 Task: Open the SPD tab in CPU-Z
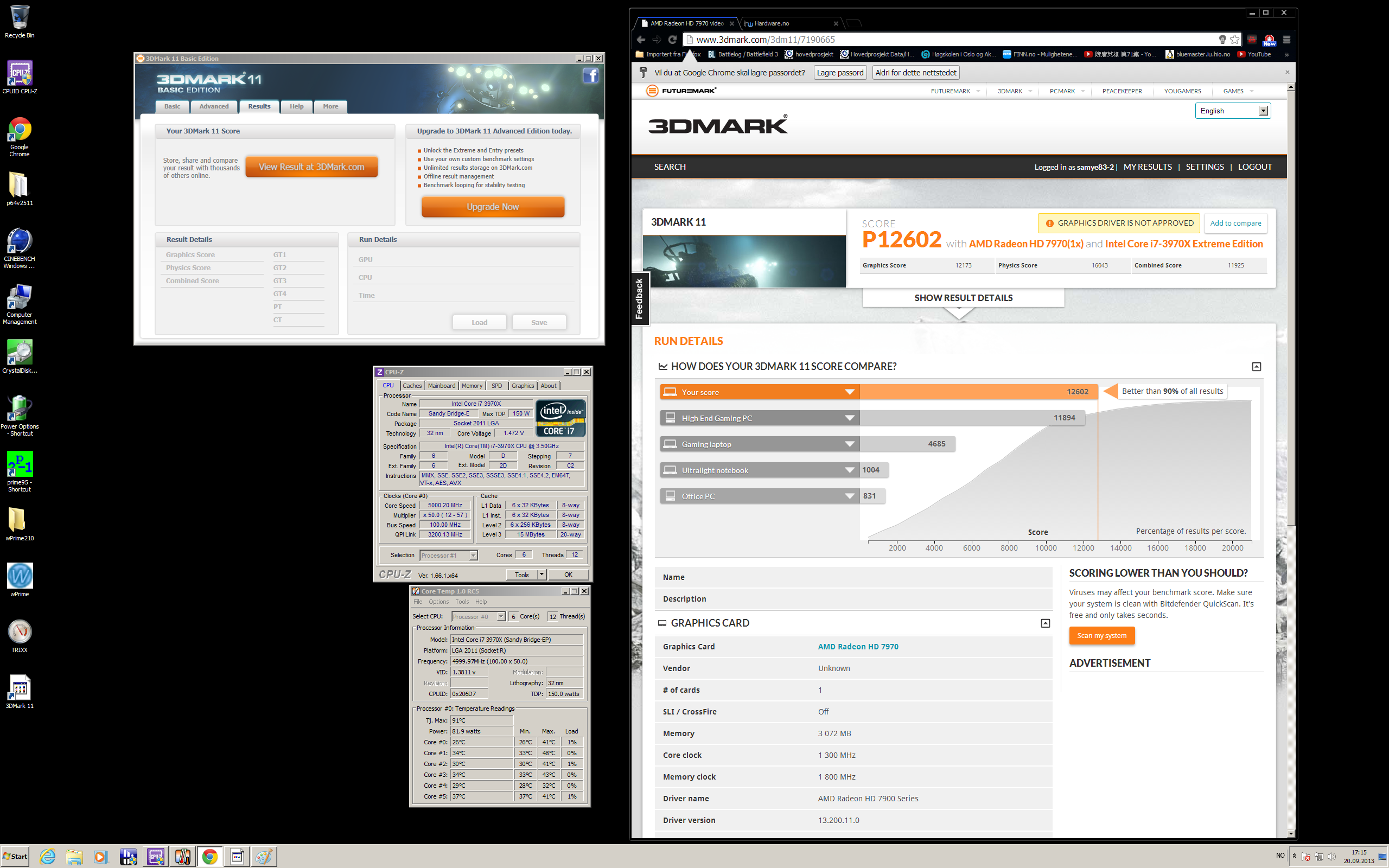[496, 386]
